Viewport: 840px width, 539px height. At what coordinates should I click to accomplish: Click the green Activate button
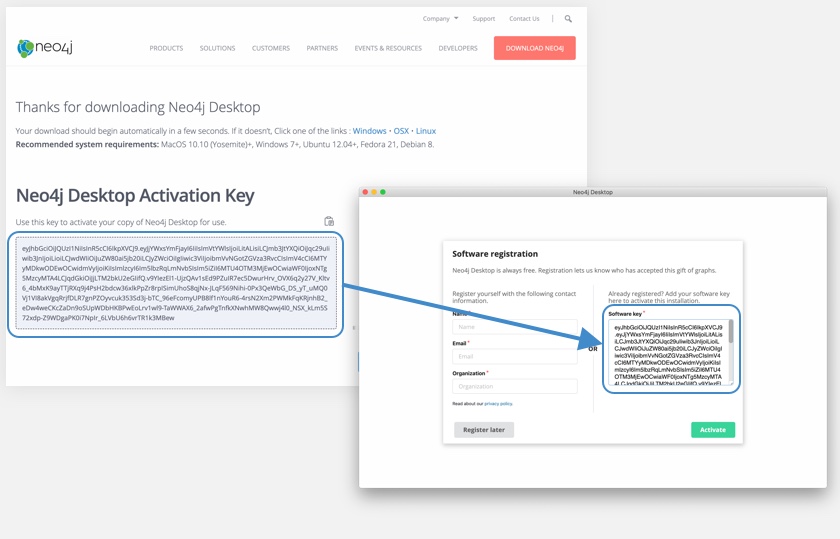(x=712, y=430)
